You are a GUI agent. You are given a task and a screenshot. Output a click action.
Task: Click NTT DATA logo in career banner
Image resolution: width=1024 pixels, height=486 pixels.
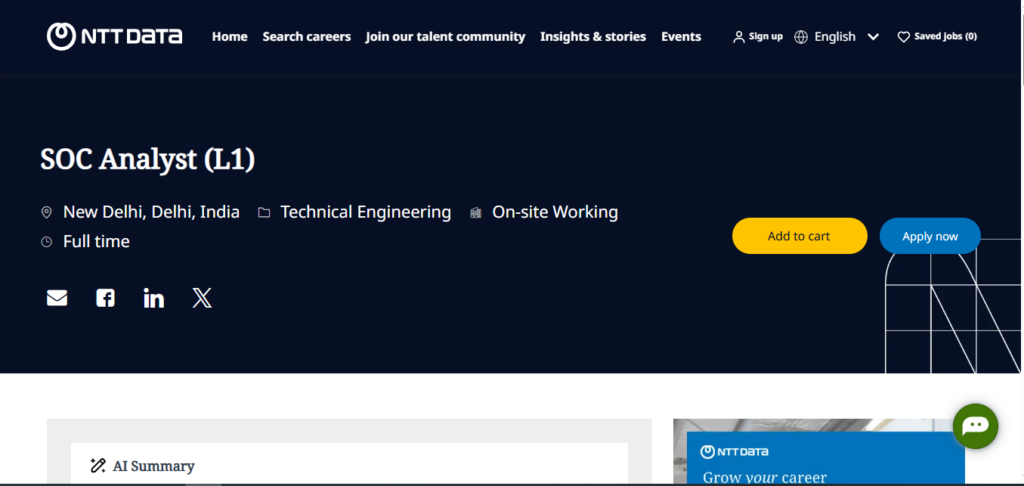tap(734, 452)
